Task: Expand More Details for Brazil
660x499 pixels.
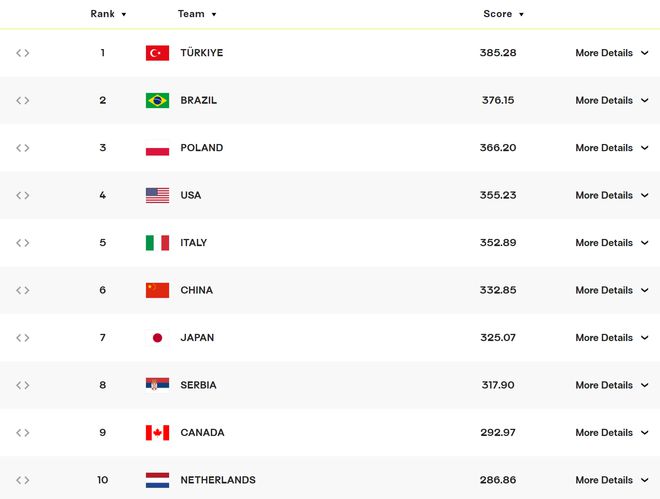Action: click(611, 100)
